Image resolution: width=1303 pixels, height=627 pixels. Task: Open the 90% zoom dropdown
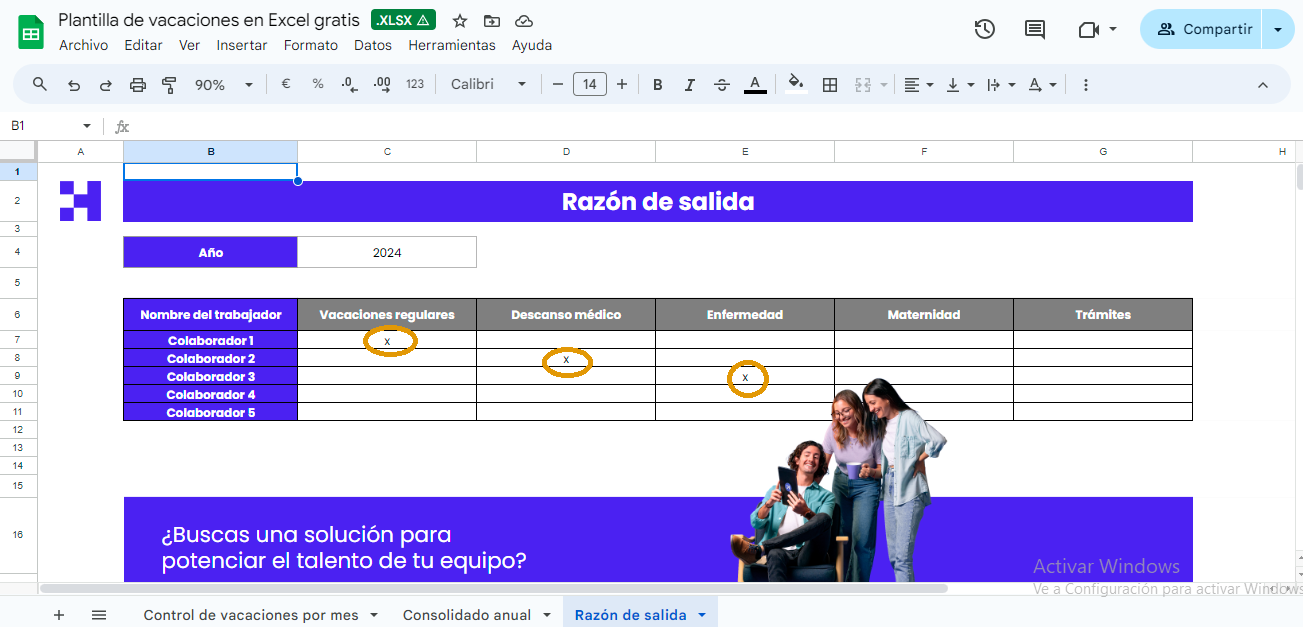click(x=223, y=85)
